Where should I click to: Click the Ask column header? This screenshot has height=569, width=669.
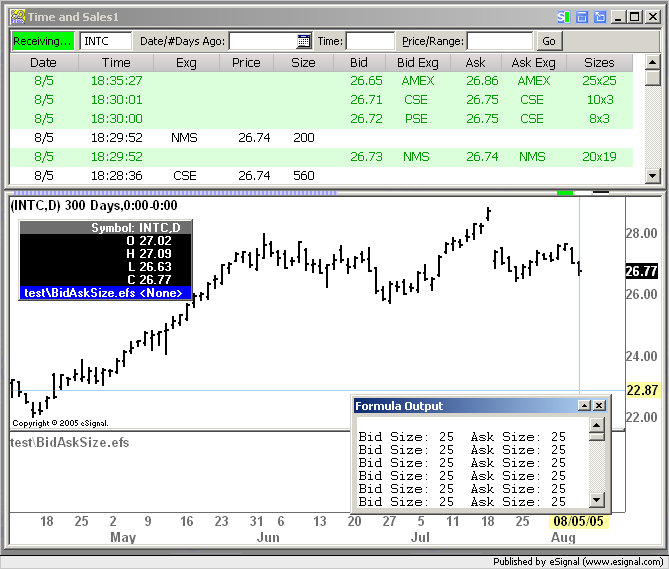475,63
